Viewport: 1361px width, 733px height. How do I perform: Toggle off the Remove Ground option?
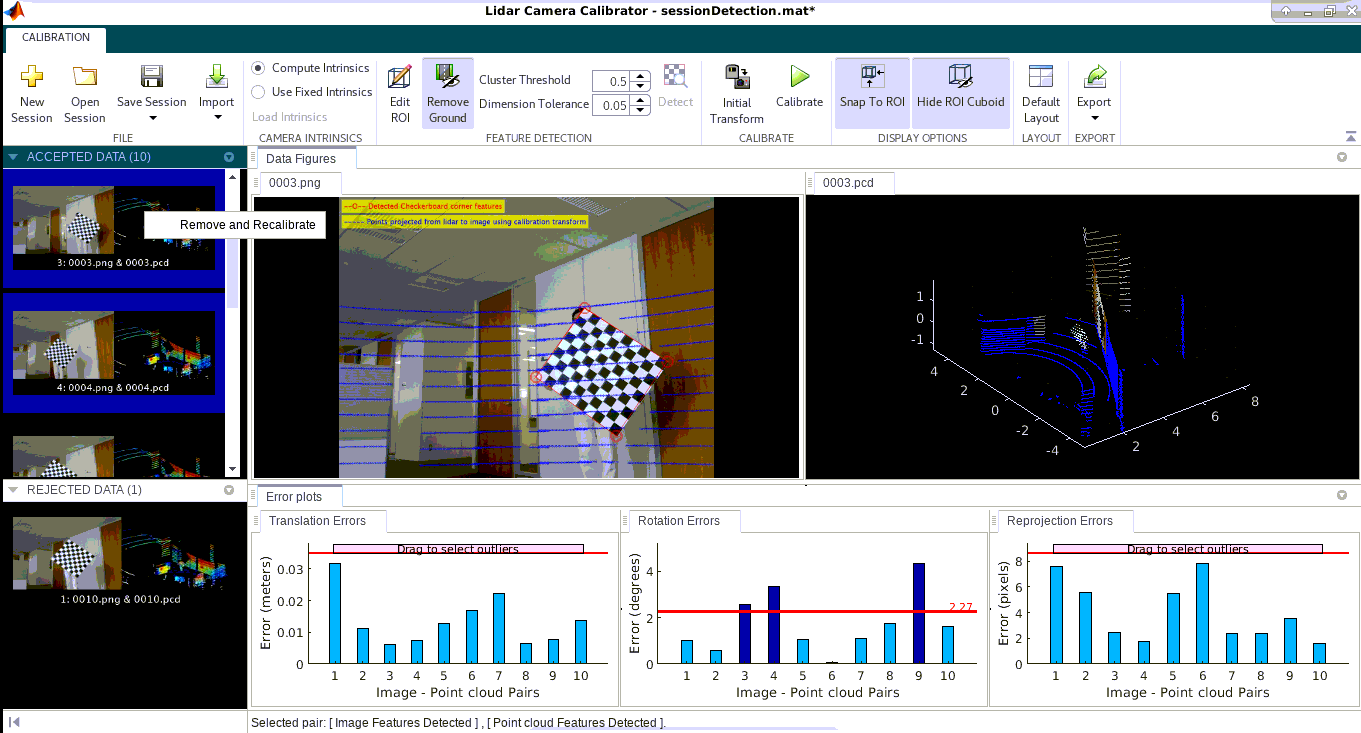pos(447,90)
